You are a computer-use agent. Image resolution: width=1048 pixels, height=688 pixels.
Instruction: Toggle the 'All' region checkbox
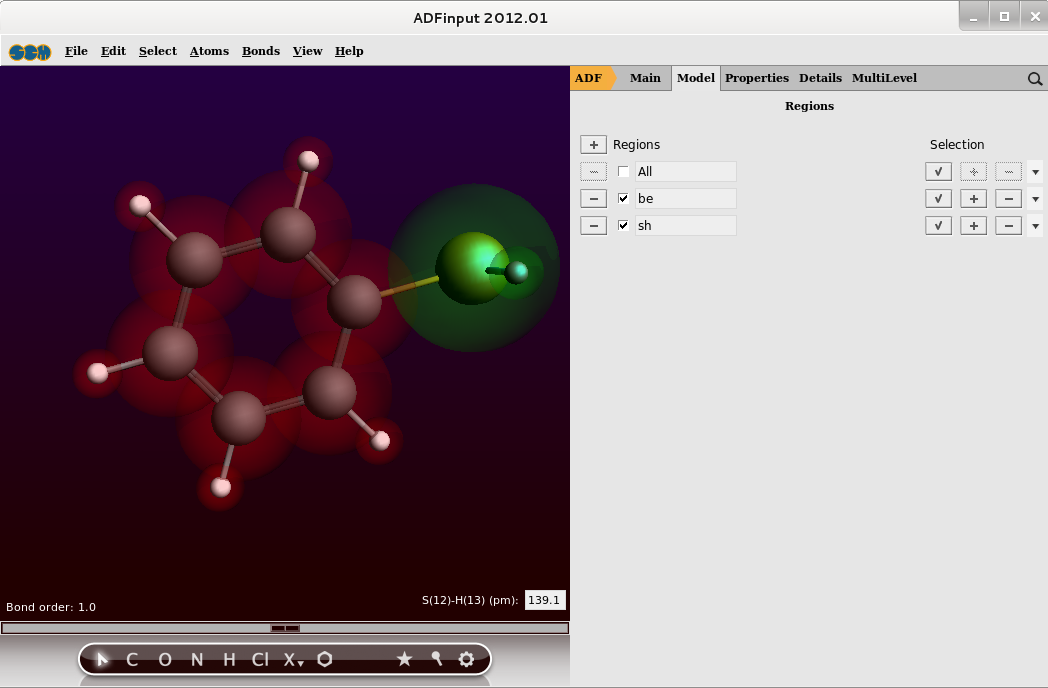coord(624,172)
